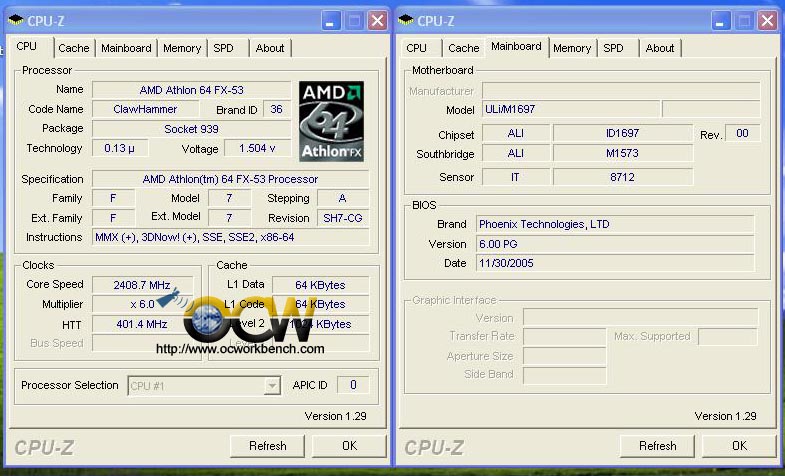Viewport: 785px width, 476px height.
Task: Click the Code Name value ClawHammer
Action: tap(145, 109)
